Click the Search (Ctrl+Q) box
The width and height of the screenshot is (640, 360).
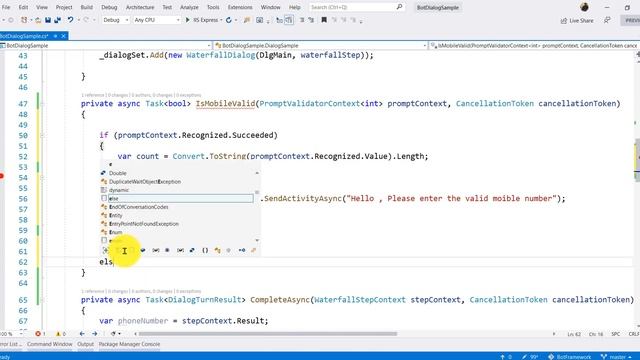(x=356, y=7)
